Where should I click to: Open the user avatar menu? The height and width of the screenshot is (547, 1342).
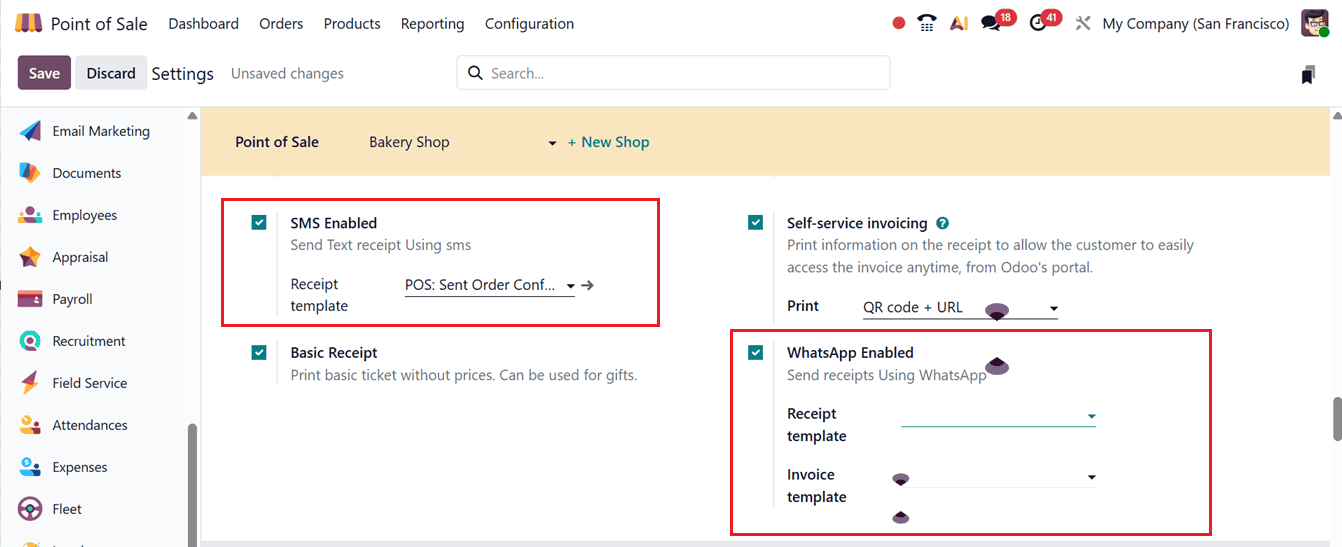click(1315, 23)
